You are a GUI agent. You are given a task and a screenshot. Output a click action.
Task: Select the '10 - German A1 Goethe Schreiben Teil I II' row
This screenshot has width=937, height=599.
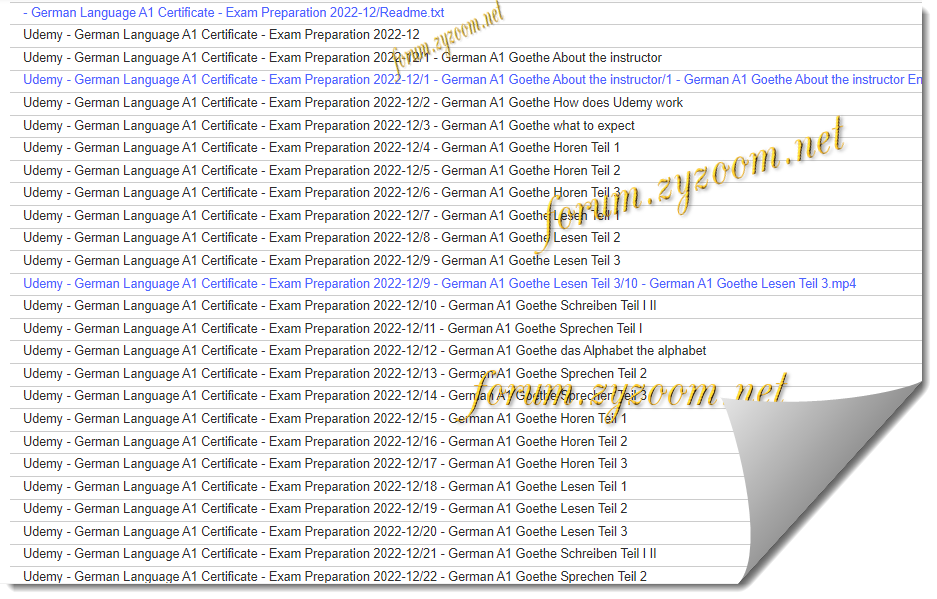[x=339, y=305]
